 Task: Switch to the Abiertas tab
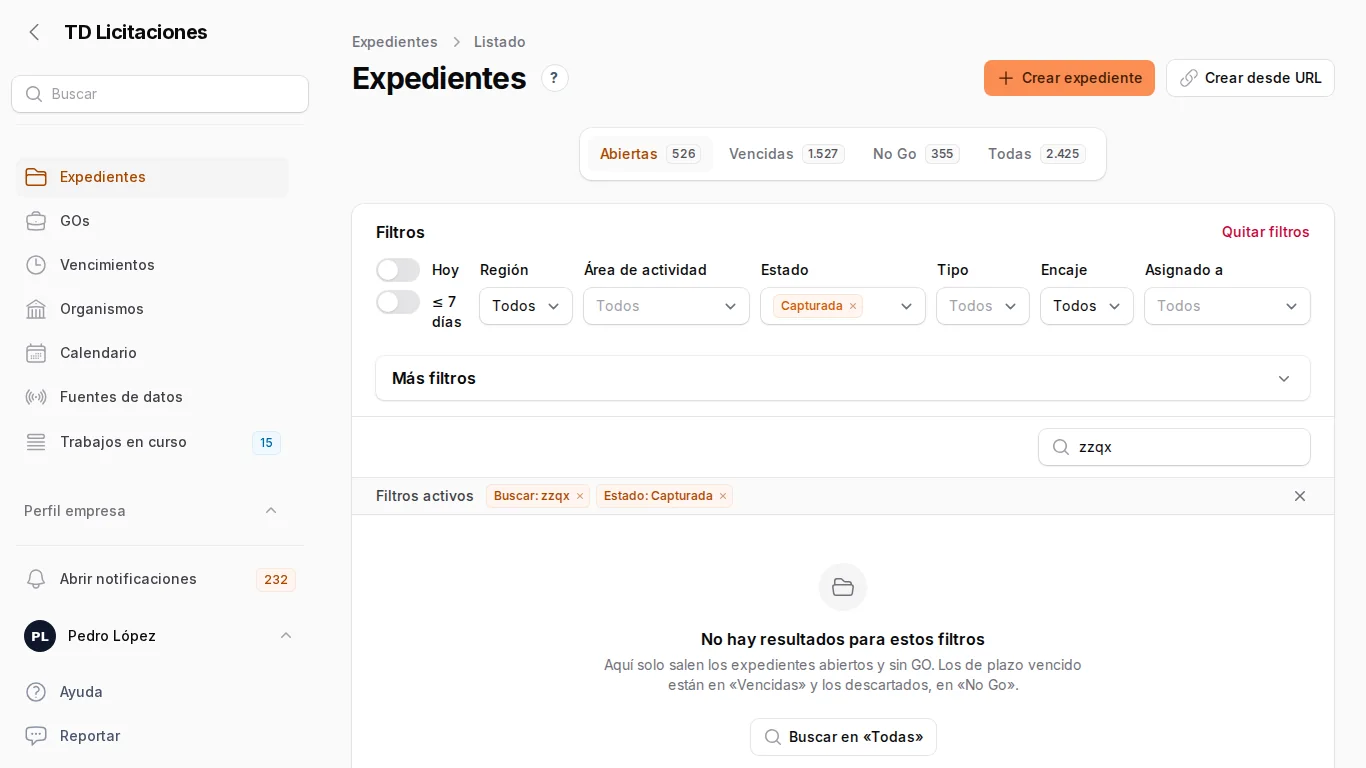649,154
